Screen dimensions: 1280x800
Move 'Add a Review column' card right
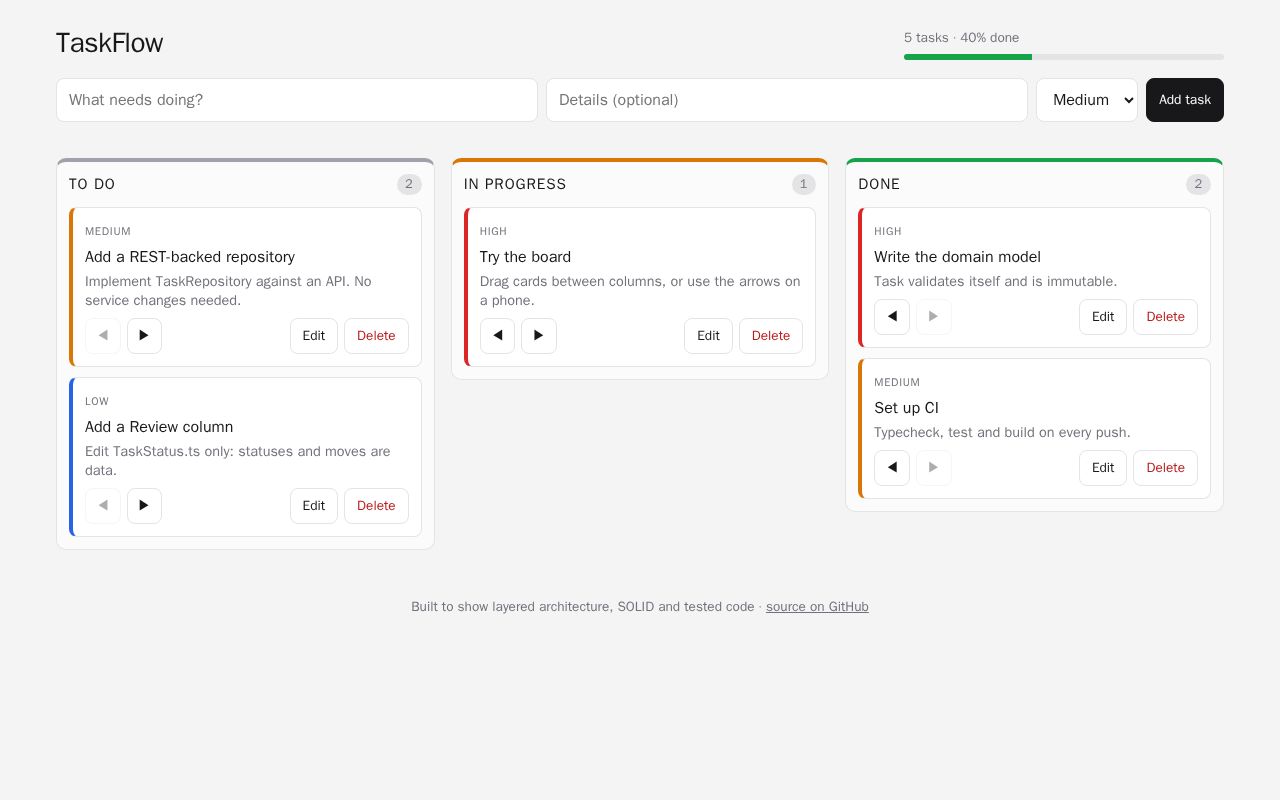pos(144,506)
